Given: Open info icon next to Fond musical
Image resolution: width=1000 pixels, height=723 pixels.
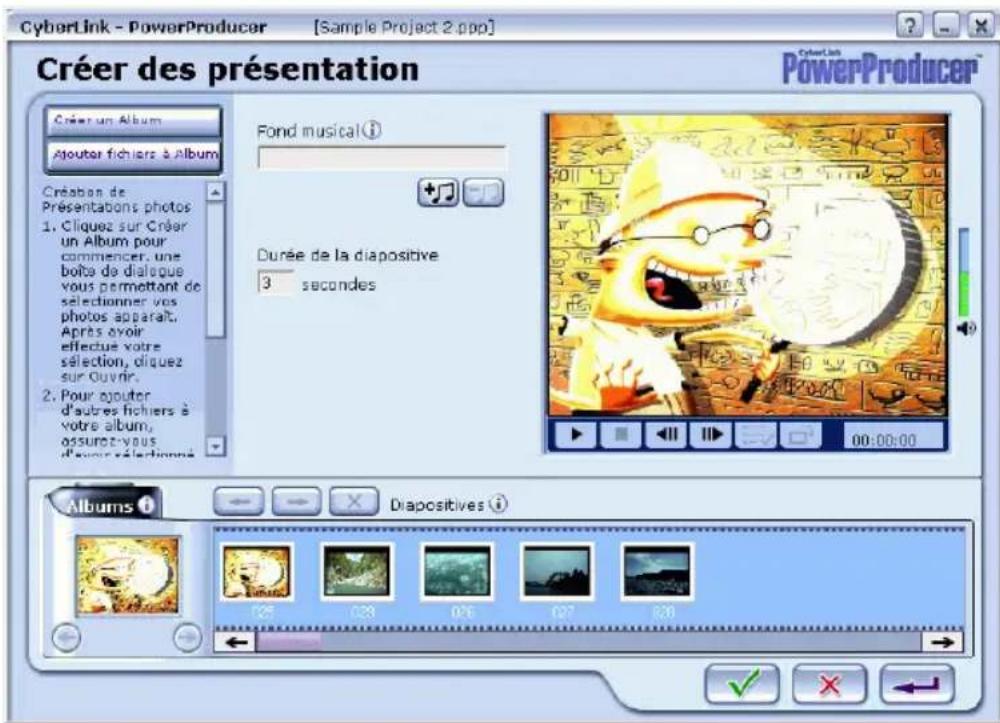Looking at the screenshot, I should pos(372,131).
